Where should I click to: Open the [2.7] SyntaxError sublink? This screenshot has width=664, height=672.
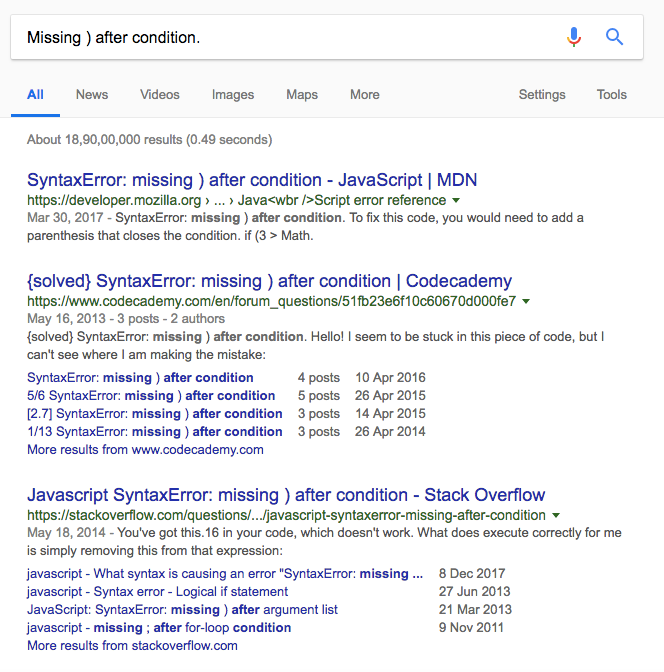pyautogui.click(x=155, y=414)
